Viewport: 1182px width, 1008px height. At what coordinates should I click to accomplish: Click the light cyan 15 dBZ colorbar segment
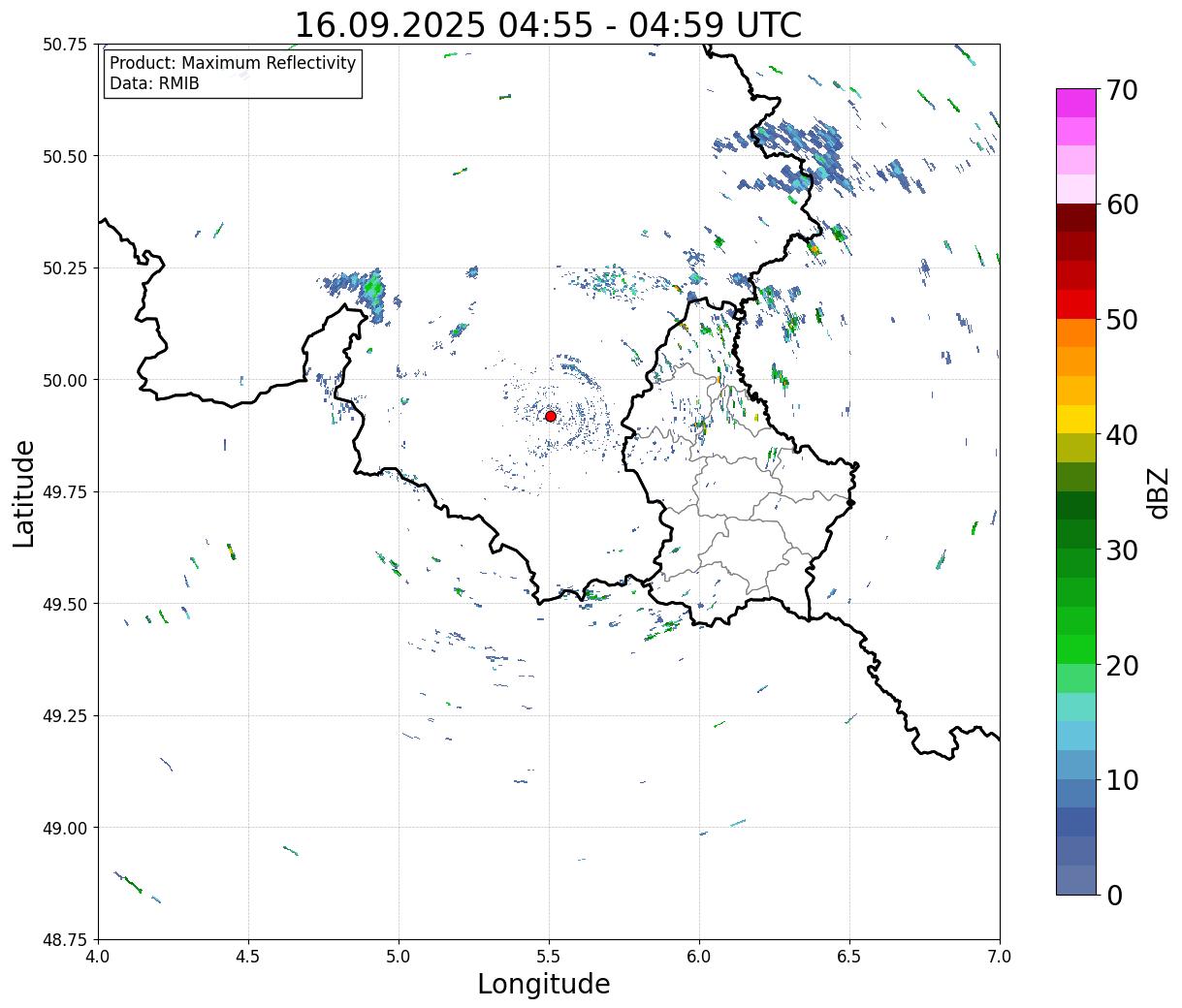[x=1076, y=708]
